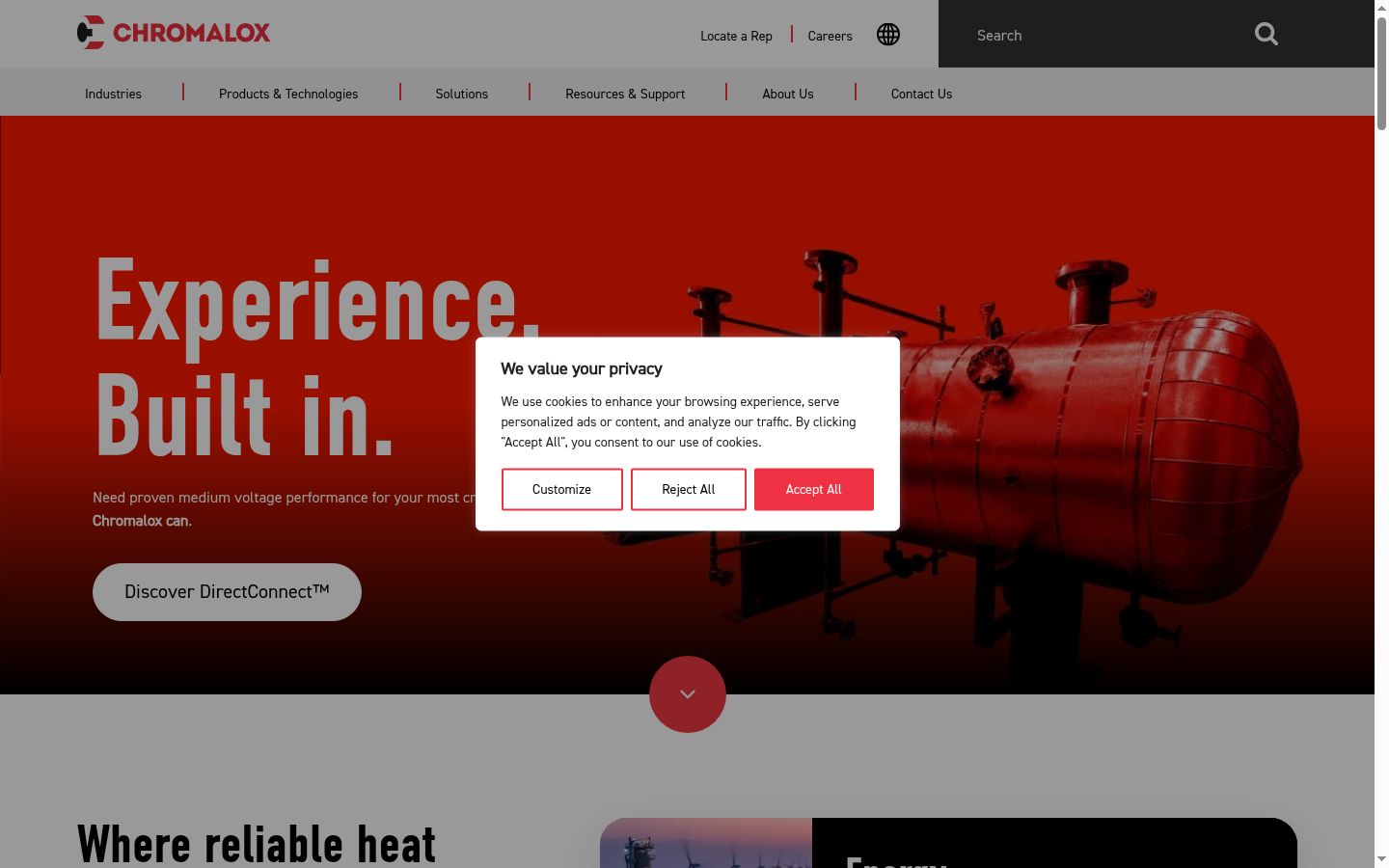The width and height of the screenshot is (1389, 868).
Task: Click the page vertical scrollbar thumb
Action: [x=1381, y=72]
